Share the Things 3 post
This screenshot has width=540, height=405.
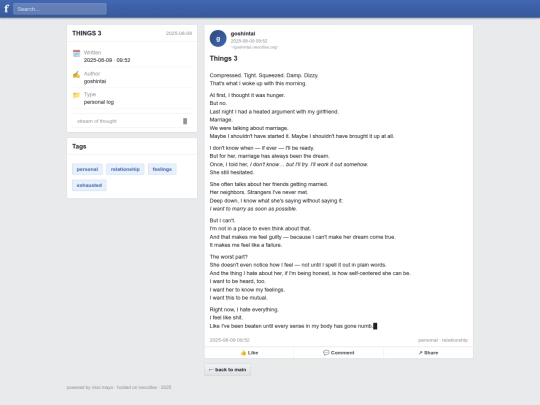[428, 353]
